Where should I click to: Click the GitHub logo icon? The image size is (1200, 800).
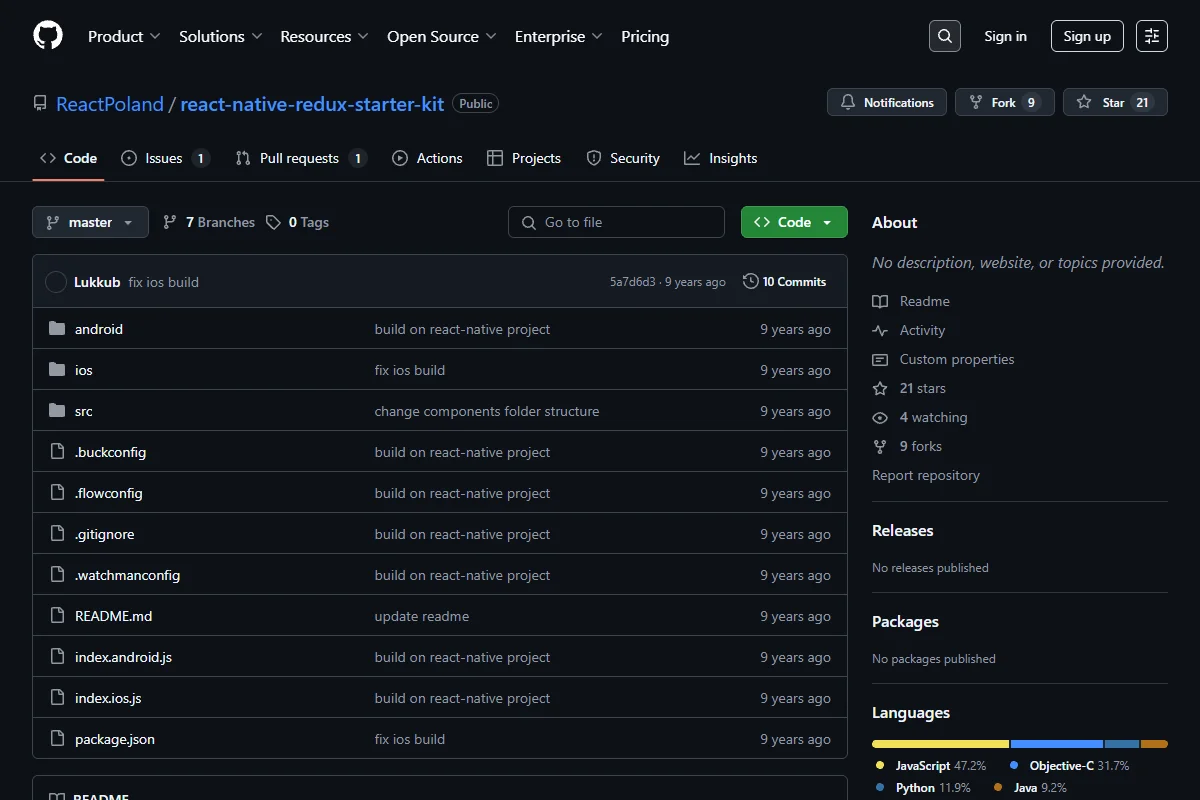[x=48, y=36]
